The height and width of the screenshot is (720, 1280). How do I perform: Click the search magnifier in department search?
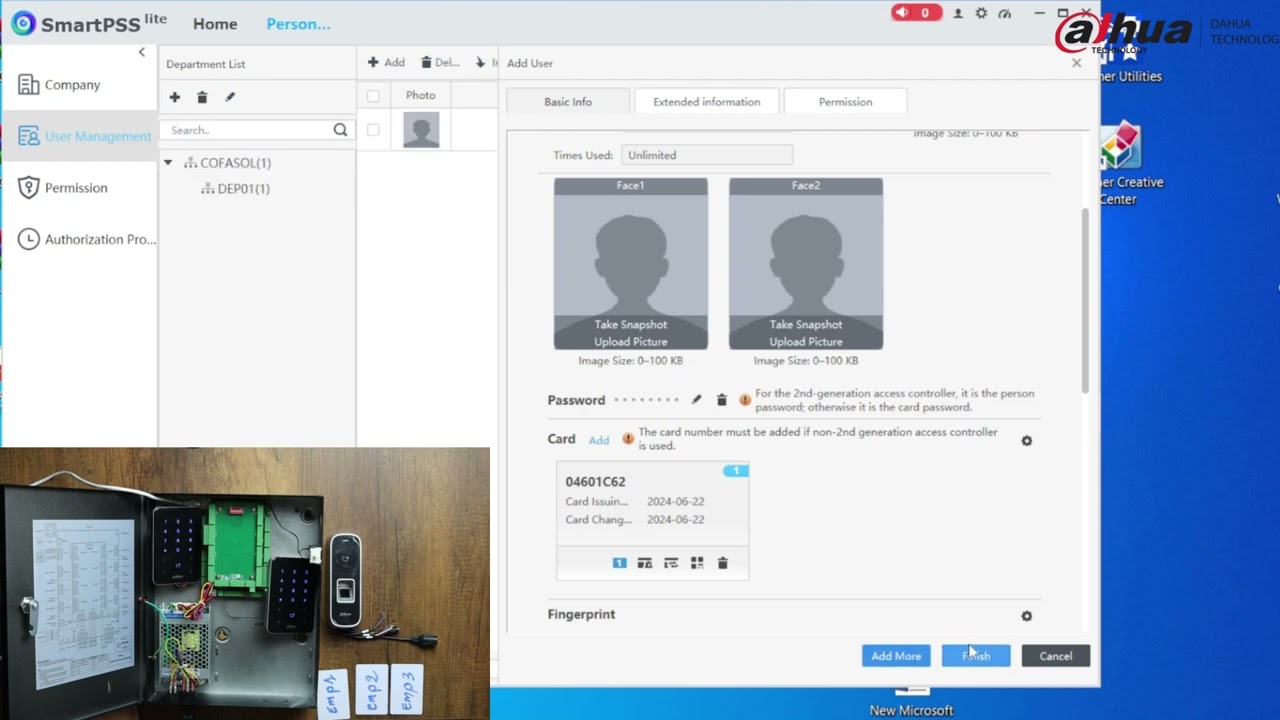pos(340,130)
